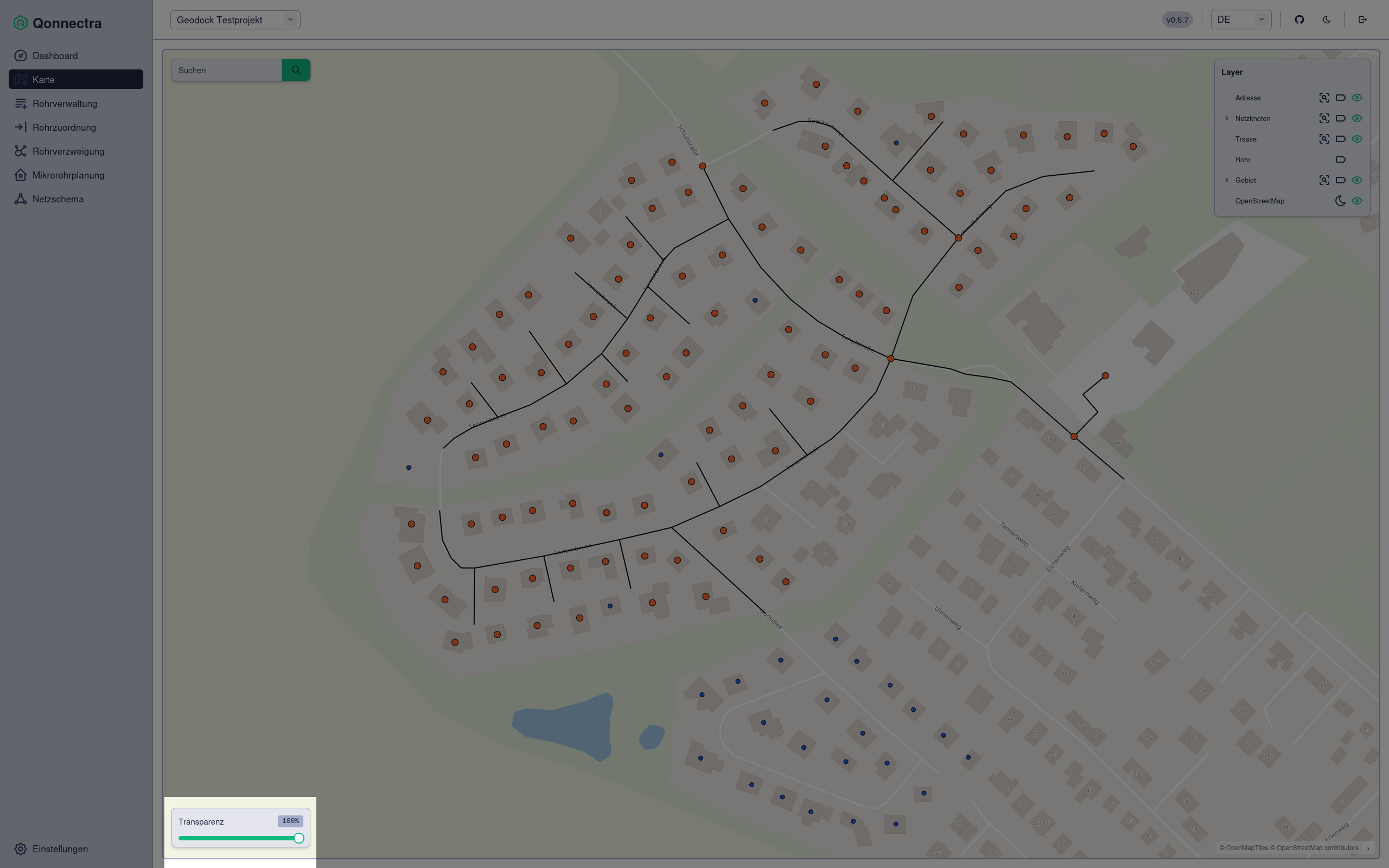Image resolution: width=1389 pixels, height=868 pixels.
Task: Switch OpenStreetMap basemap to dark mode
Action: point(1340,201)
